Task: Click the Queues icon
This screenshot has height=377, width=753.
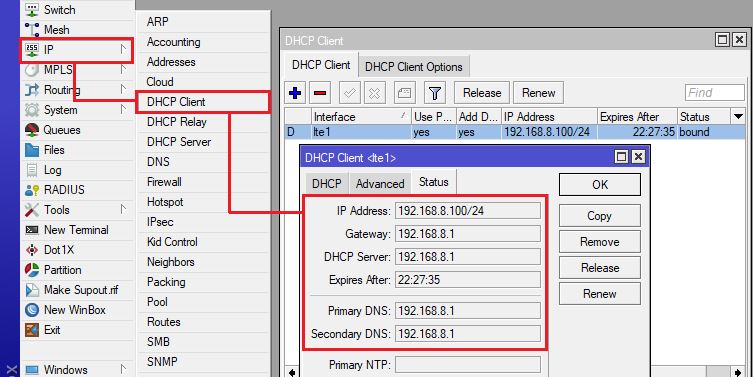Action: point(32,130)
